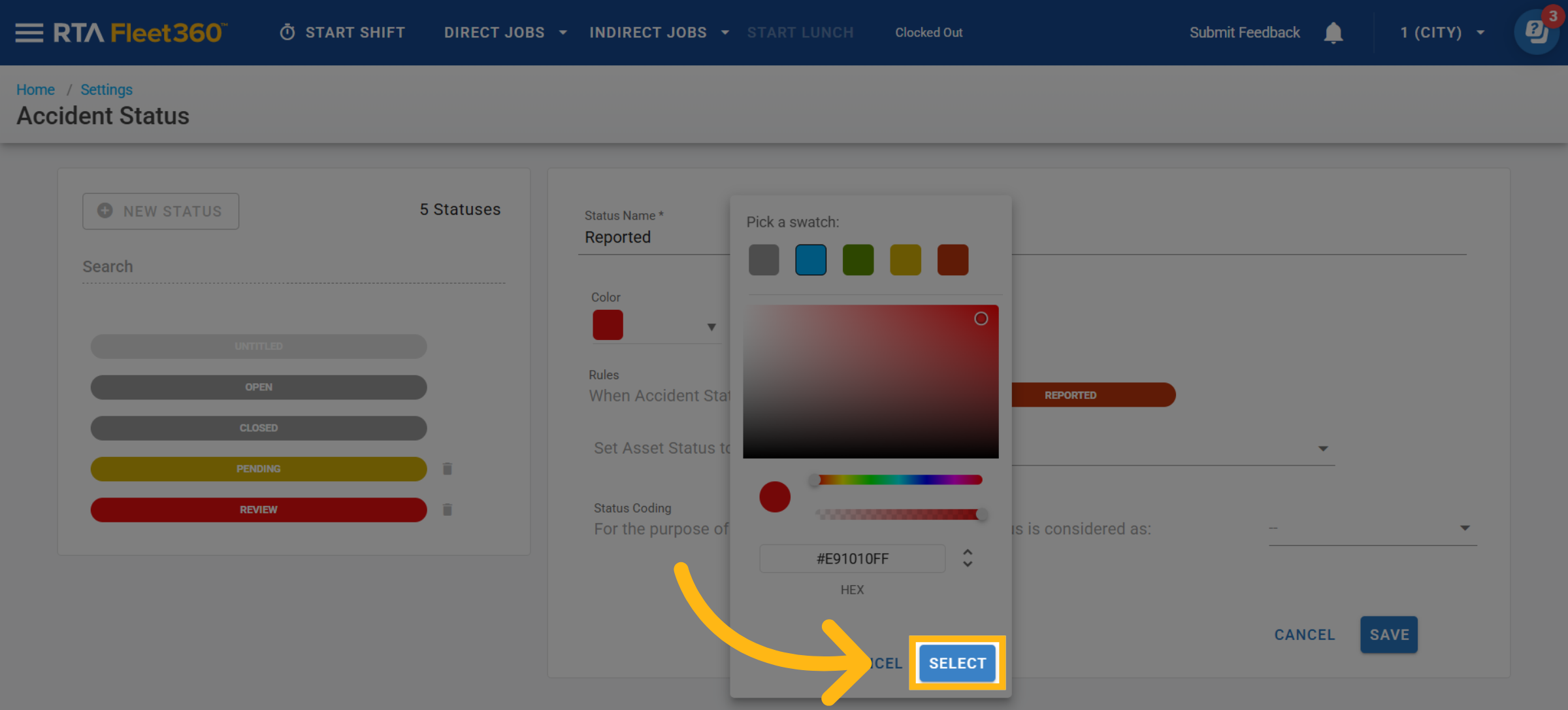The width and height of the screenshot is (1568, 710).
Task: Toggle the HEX color format stepper
Action: 968,558
